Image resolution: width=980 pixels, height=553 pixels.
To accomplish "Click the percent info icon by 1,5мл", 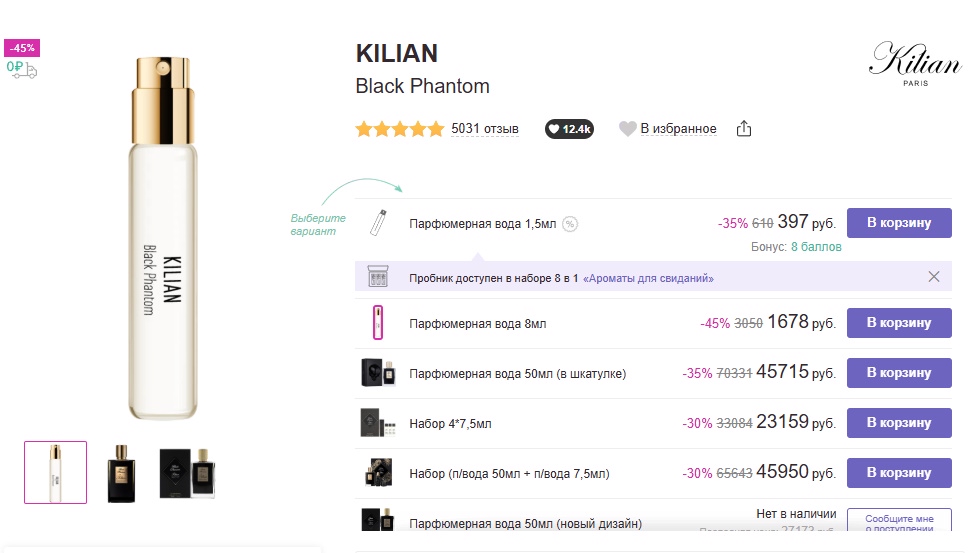I will [569, 224].
